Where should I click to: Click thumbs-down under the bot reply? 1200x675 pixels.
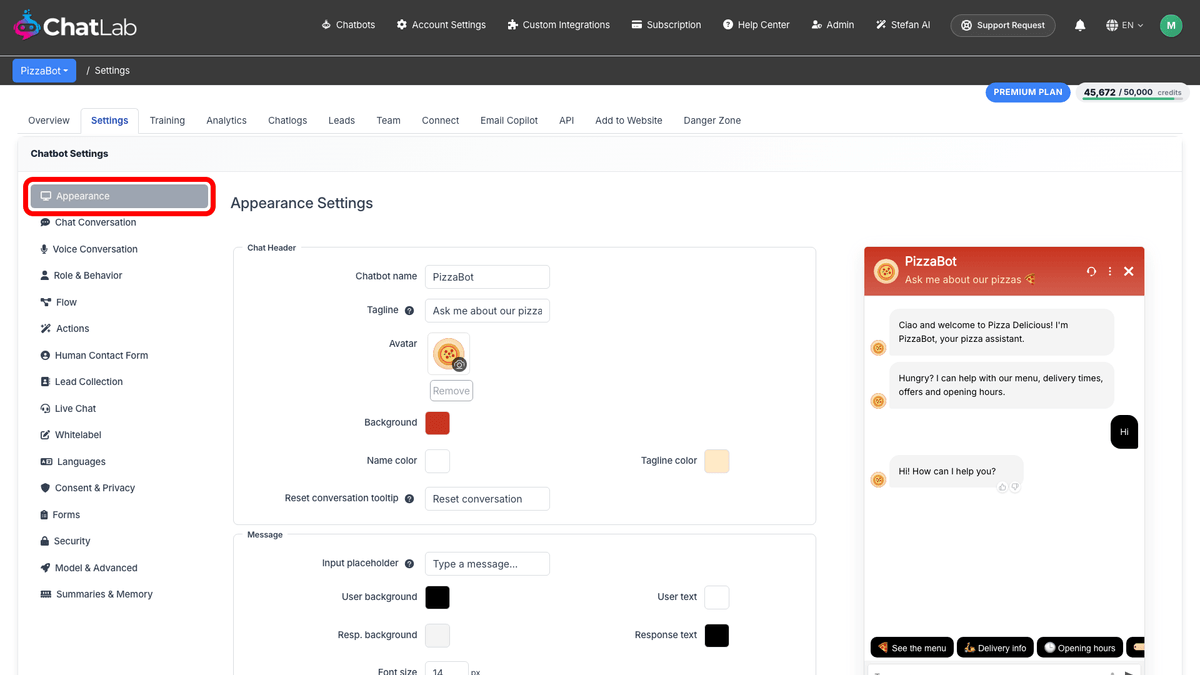click(x=1014, y=487)
